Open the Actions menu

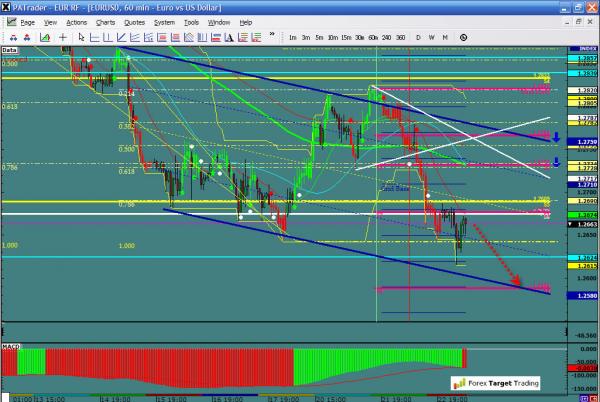point(76,21)
